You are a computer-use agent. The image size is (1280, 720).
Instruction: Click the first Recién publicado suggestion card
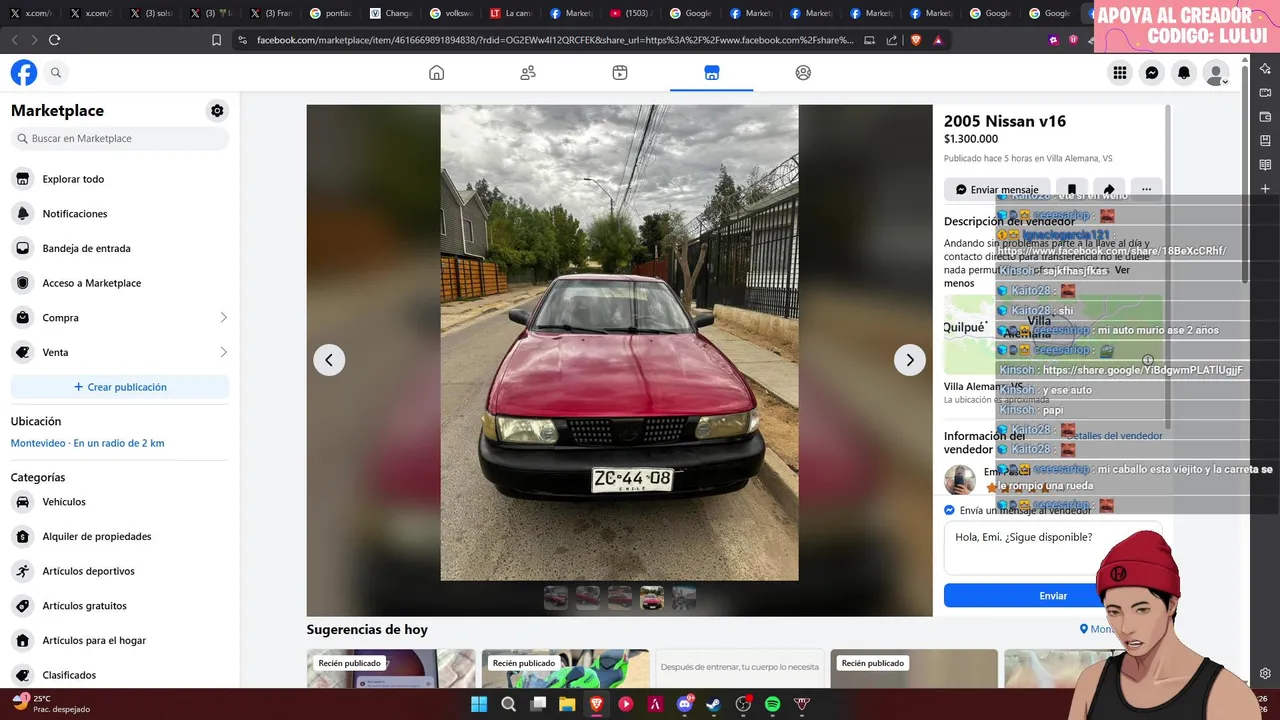pos(391,669)
